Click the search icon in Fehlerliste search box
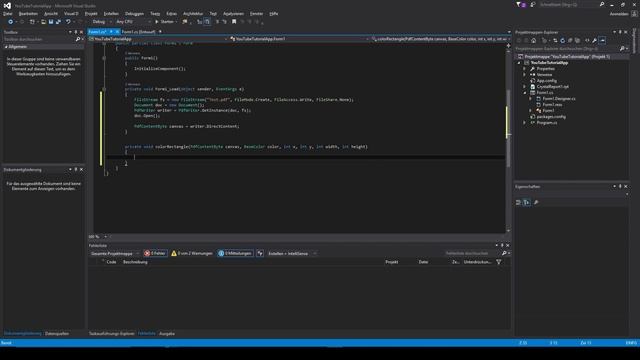Screen dimensions: 640x360 504,253
